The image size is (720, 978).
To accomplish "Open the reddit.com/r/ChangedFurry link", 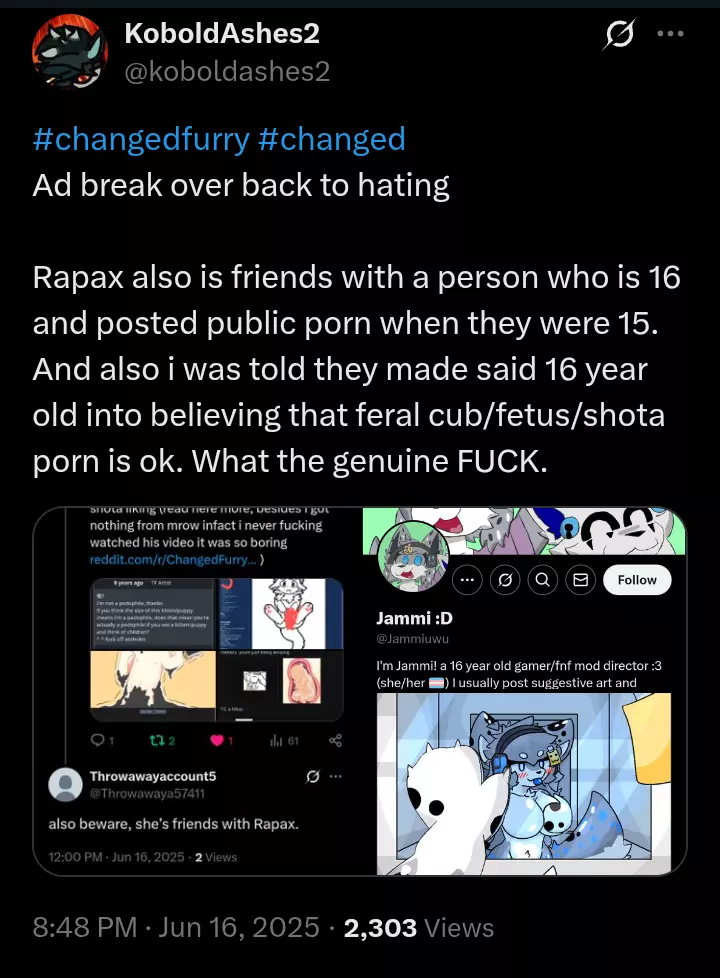I will click(173, 559).
